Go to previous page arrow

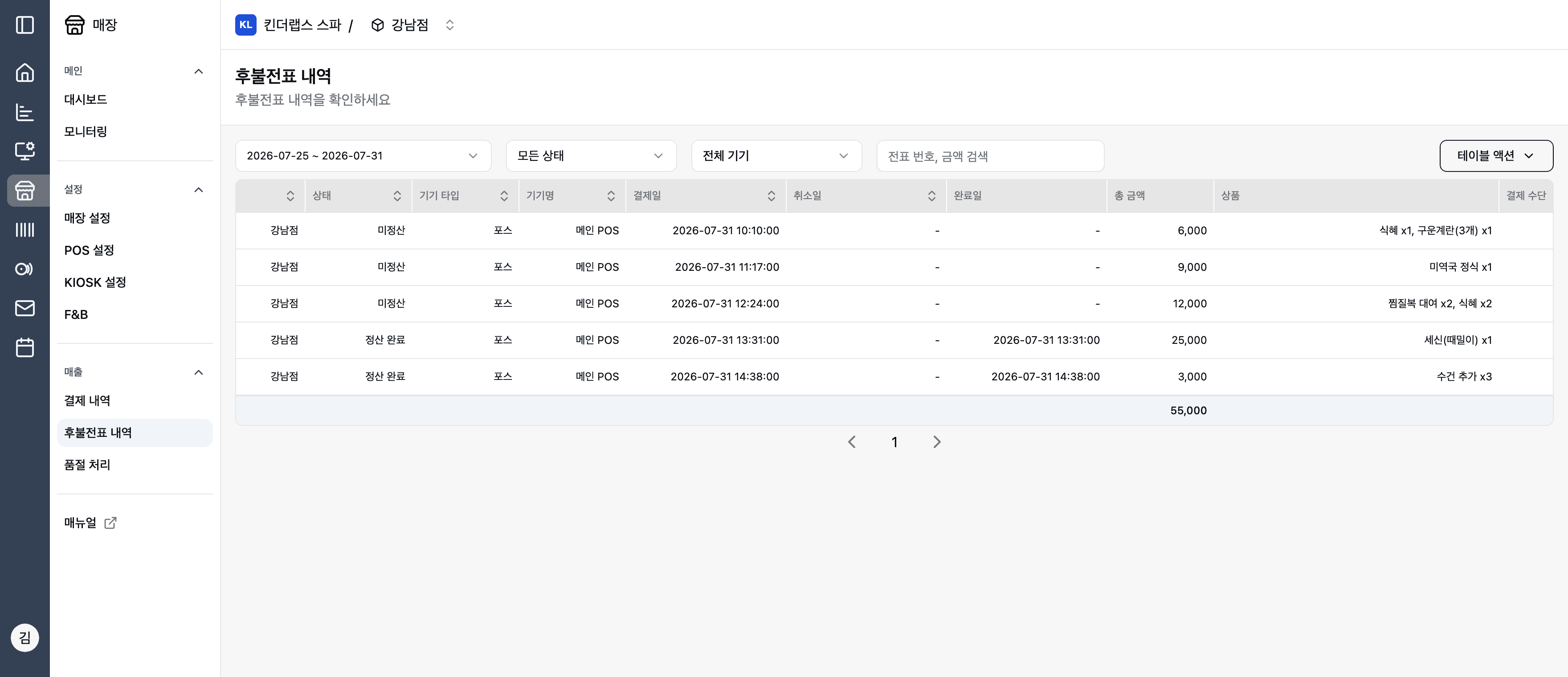click(x=852, y=442)
